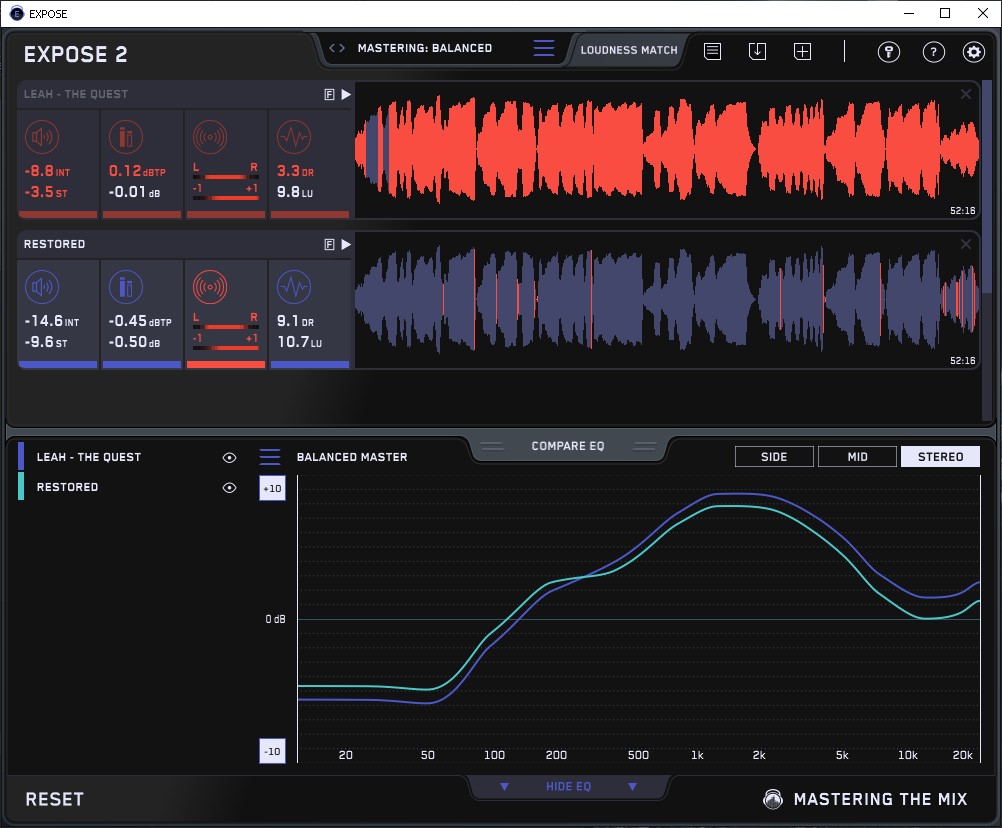Click the true peak meter icon for Leah track
The width and height of the screenshot is (1002, 828).
pyautogui.click(x=126, y=137)
